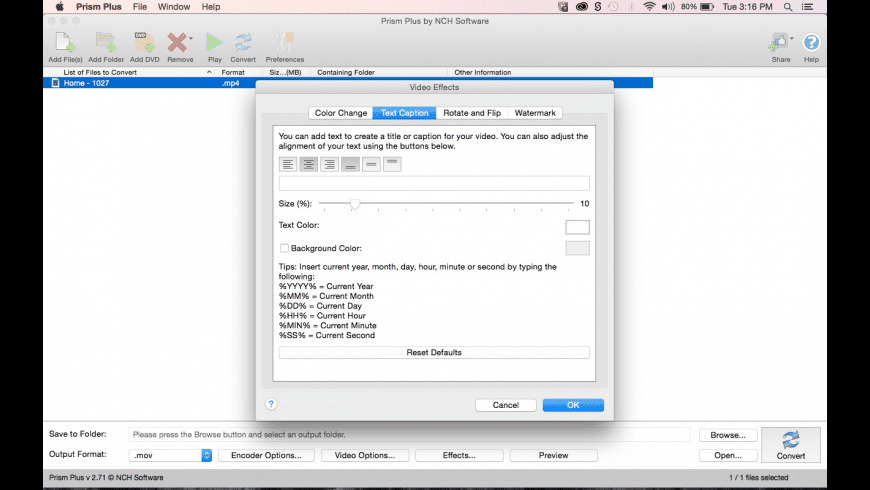Select the Text Caption tab

pyautogui.click(x=404, y=113)
